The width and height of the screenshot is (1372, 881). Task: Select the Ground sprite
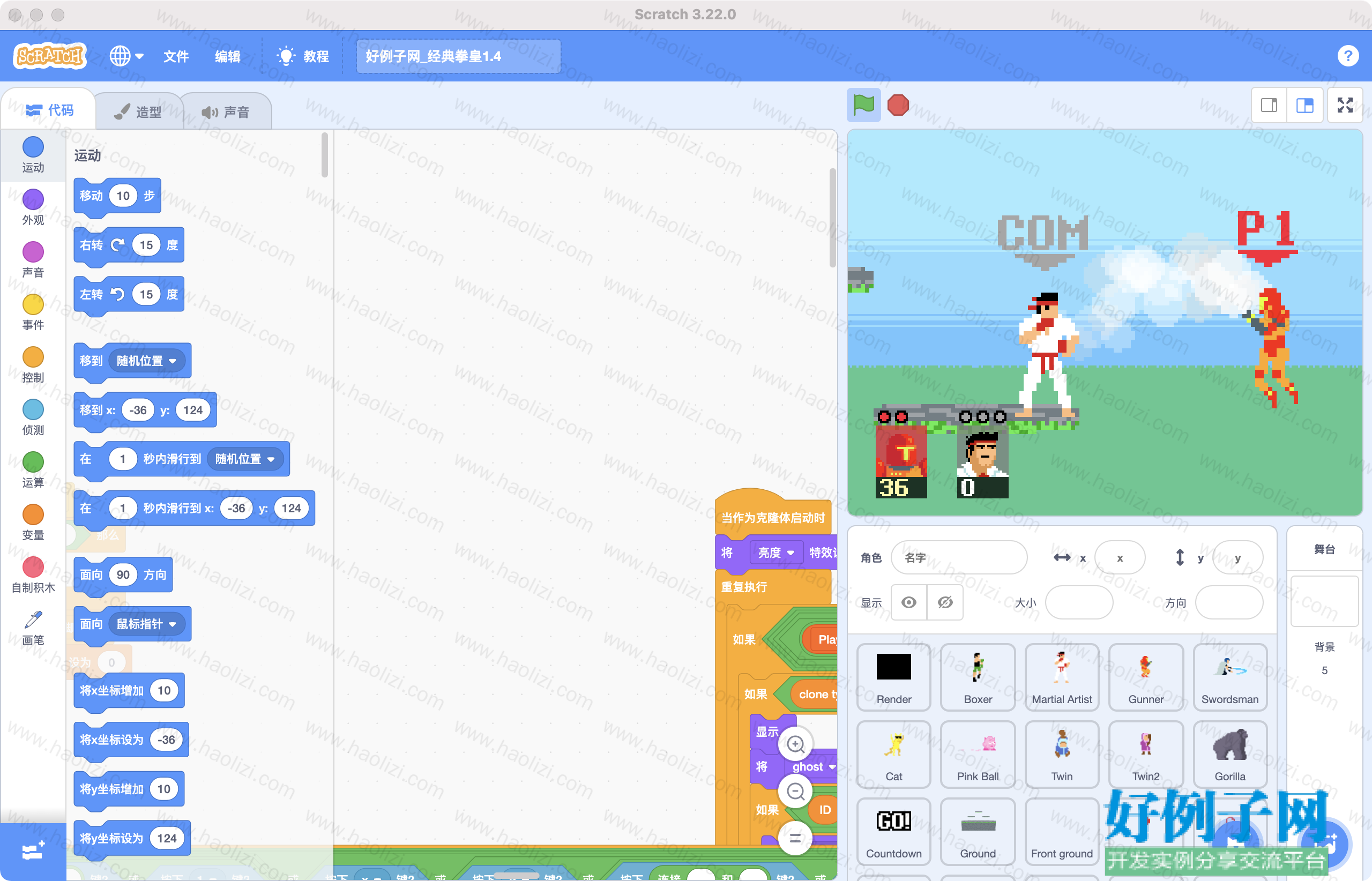(978, 831)
